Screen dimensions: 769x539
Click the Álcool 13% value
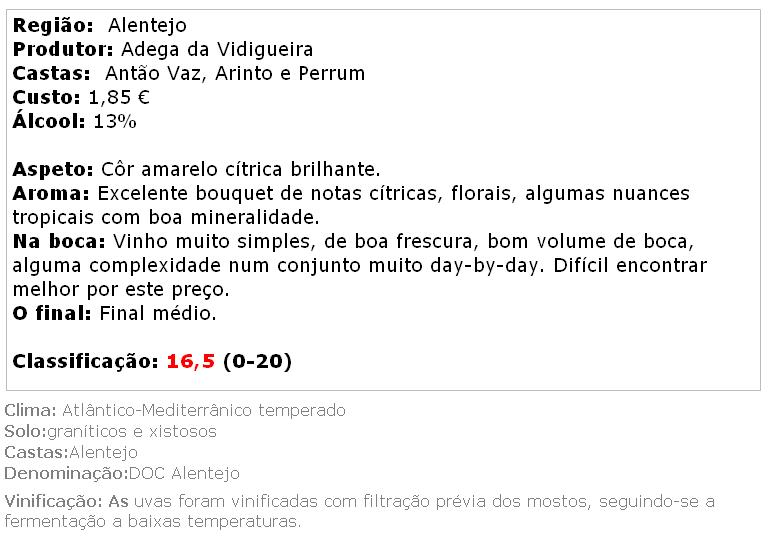coord(115,122)
